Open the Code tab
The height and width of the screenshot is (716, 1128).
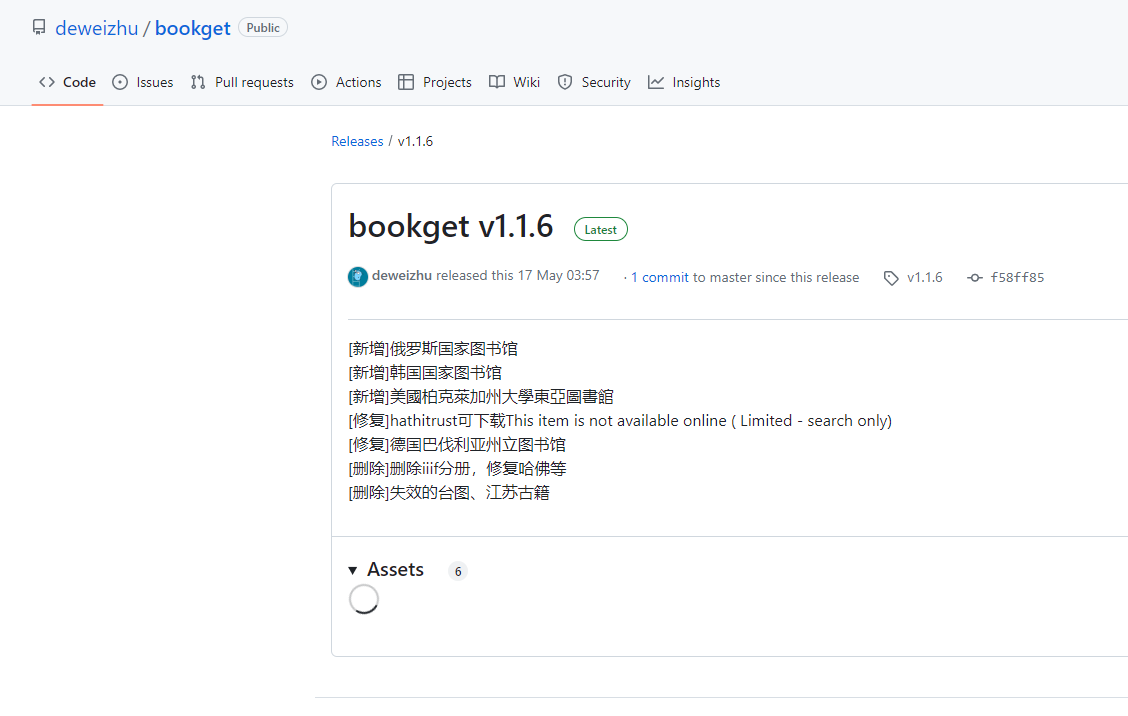pyautogui.click(x=67, y=82)
